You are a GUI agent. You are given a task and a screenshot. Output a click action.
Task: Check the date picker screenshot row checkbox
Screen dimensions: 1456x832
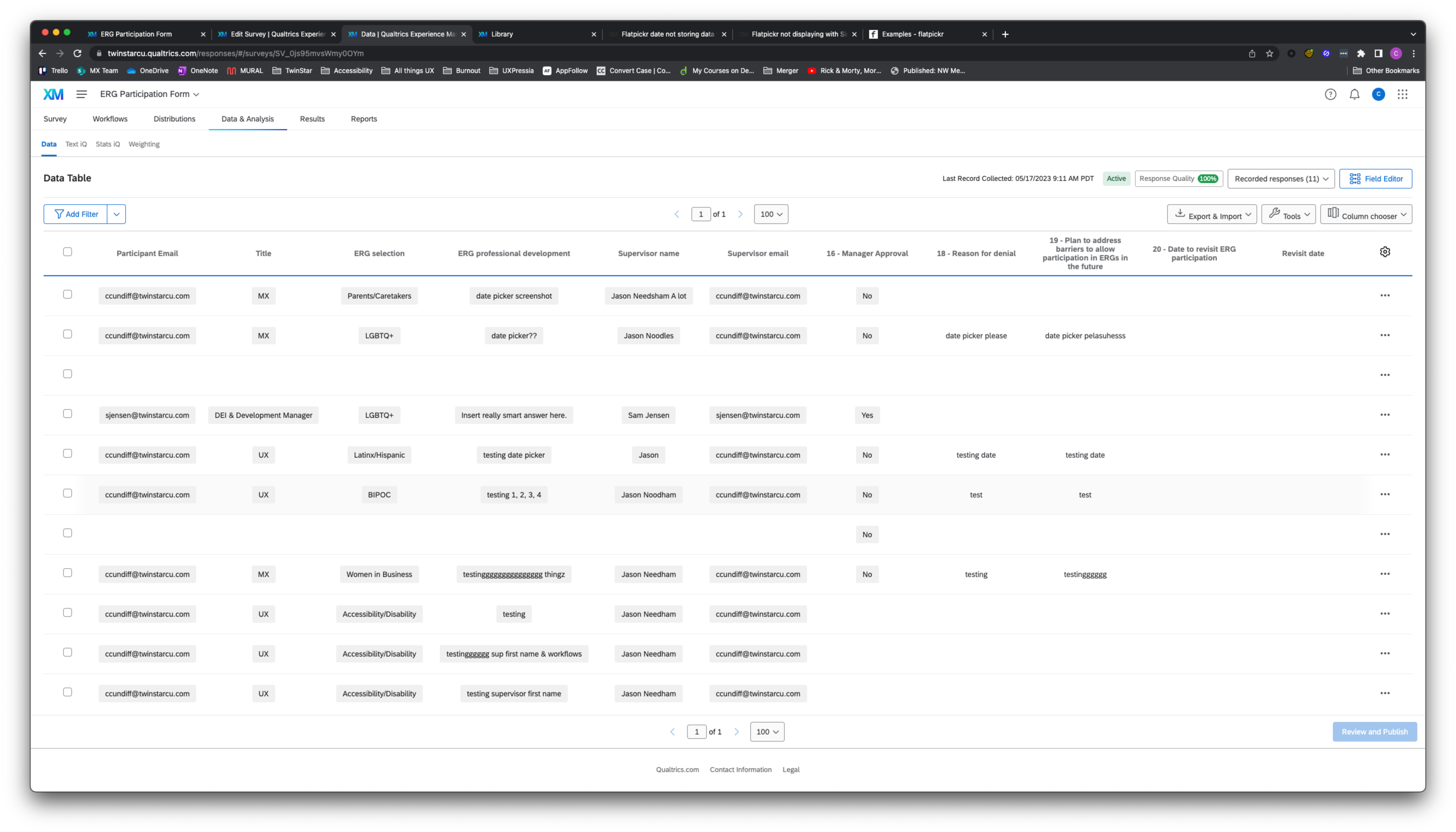point(67,294)
